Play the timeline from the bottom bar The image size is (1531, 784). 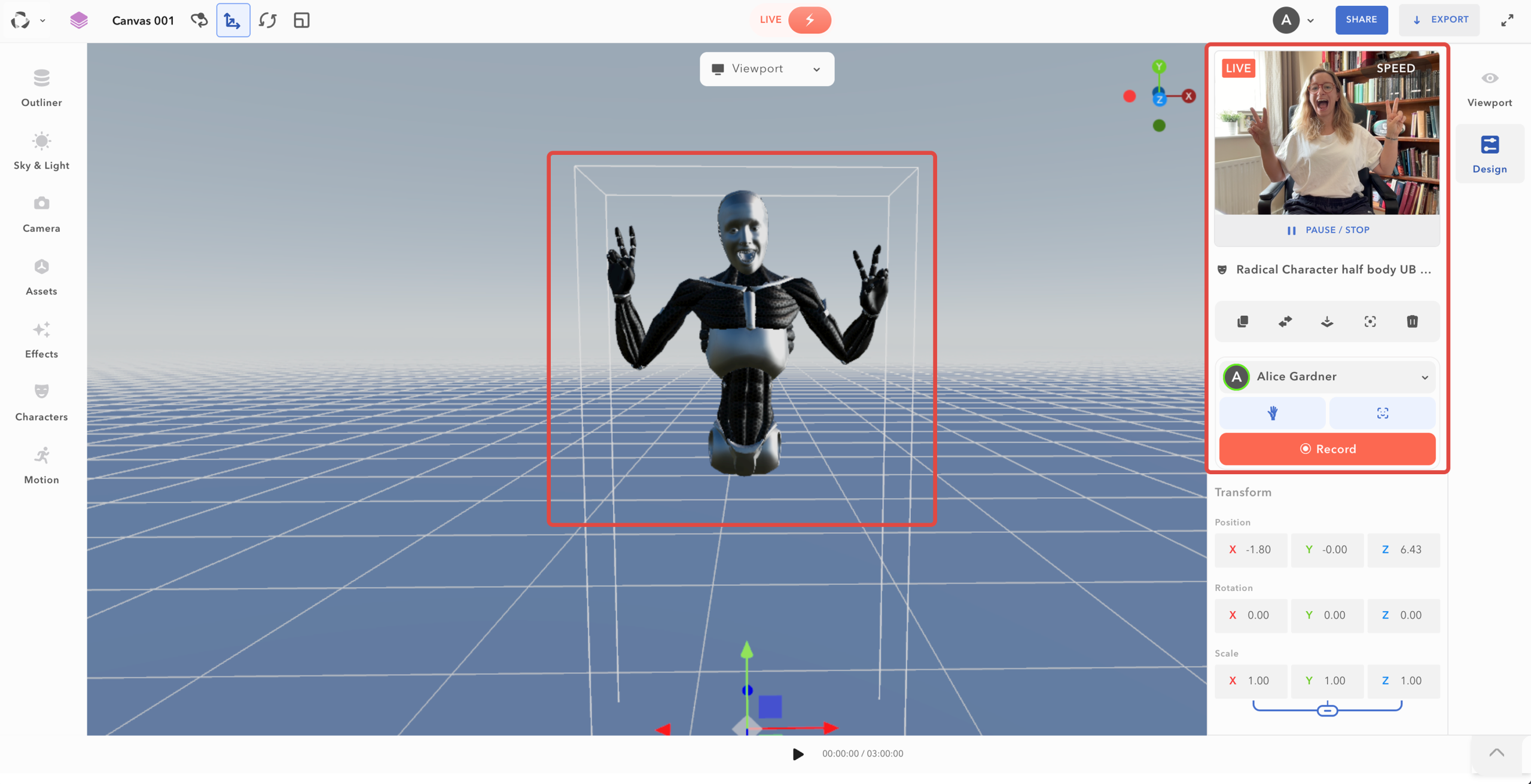pyautogui.click(x=797, y=754)
